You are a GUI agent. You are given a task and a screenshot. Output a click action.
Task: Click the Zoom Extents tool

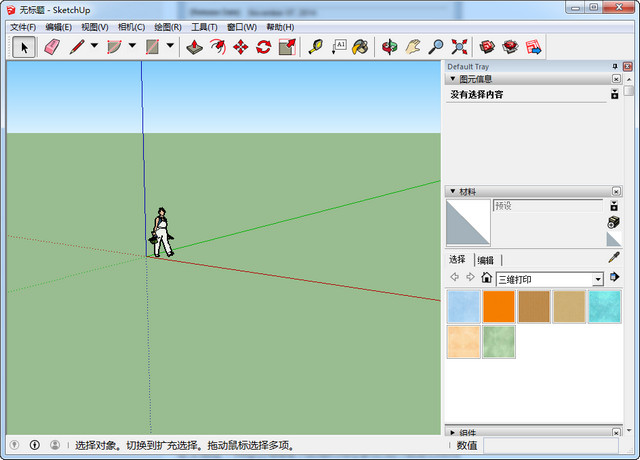pos(459,47)
